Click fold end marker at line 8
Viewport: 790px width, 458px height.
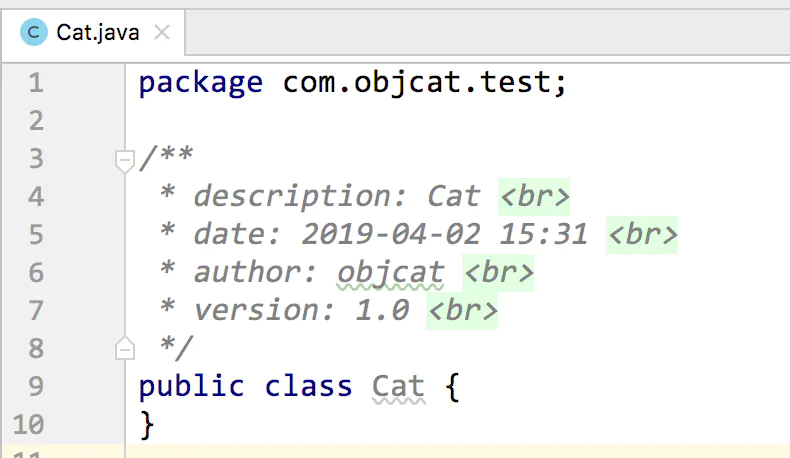124,348
